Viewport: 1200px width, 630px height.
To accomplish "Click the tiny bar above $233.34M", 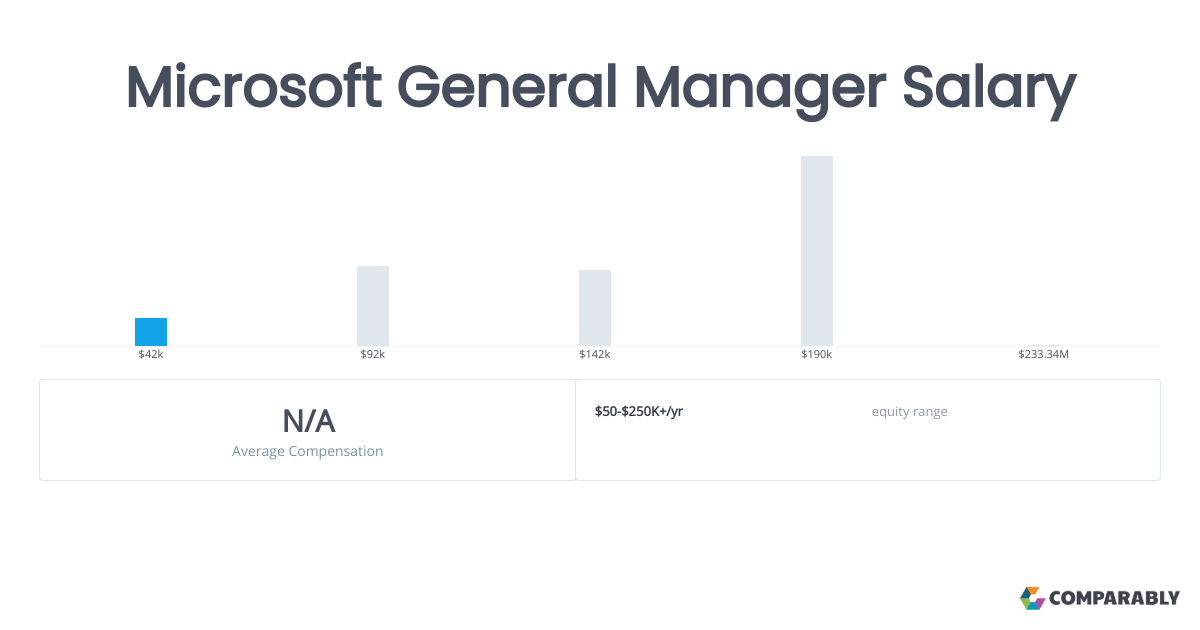I will (1043, 345).
